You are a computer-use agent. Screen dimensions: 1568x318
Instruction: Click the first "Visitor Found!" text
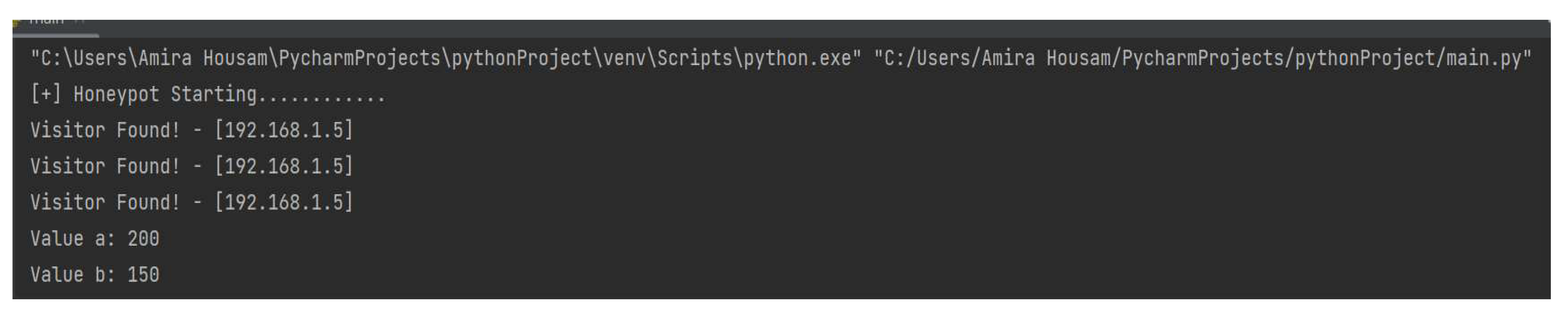tap(105, 130)
